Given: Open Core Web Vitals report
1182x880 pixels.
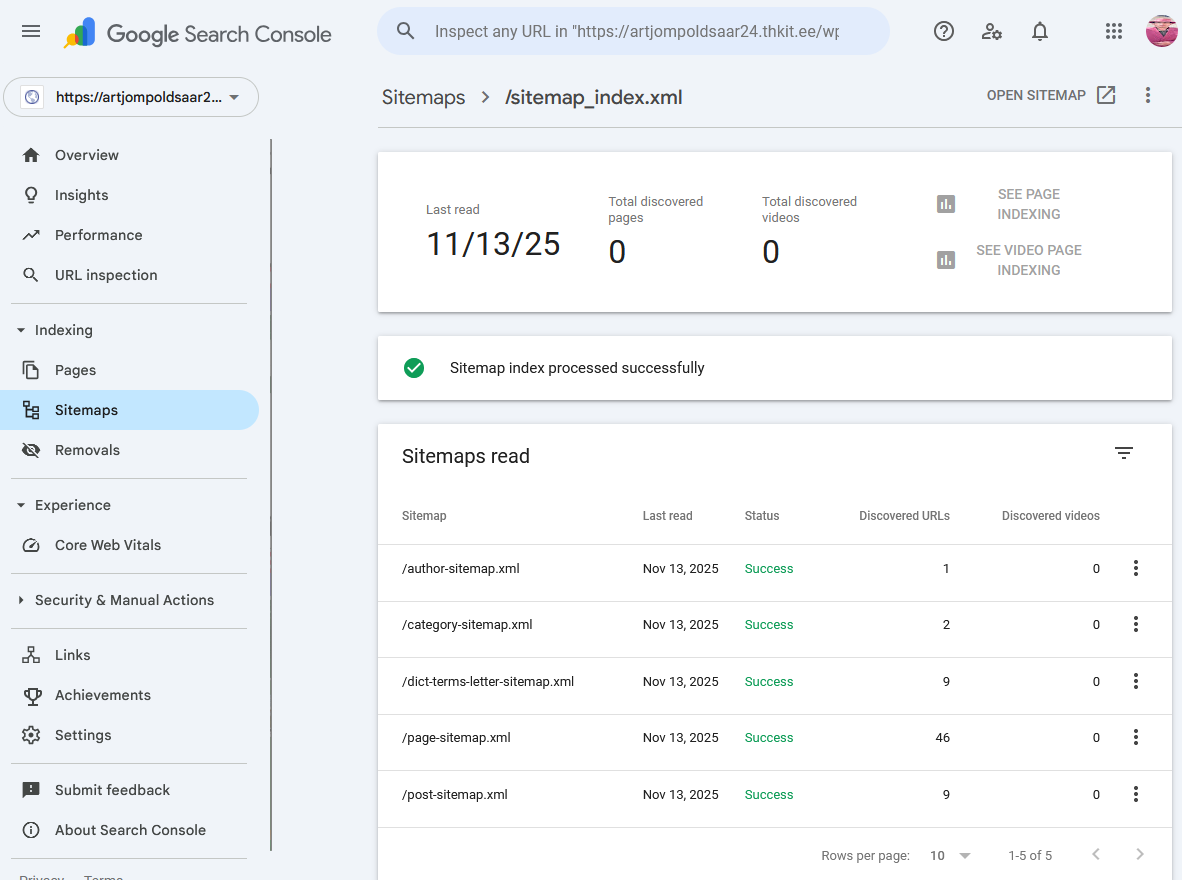Looking at the screenshot, I should click(x=107, y=545).
